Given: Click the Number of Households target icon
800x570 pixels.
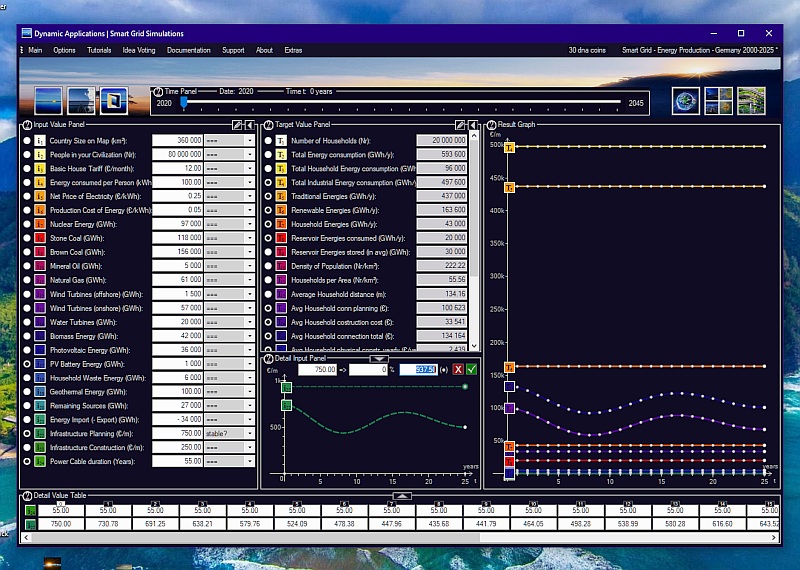Looking at the screenshot, I should click(281, 141).
